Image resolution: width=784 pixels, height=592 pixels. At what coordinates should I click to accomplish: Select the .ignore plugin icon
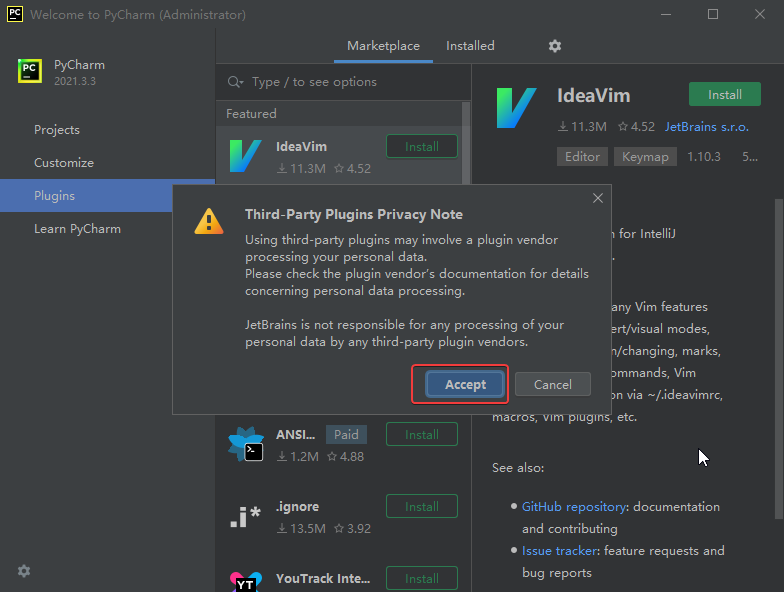(x=245, y=517)
